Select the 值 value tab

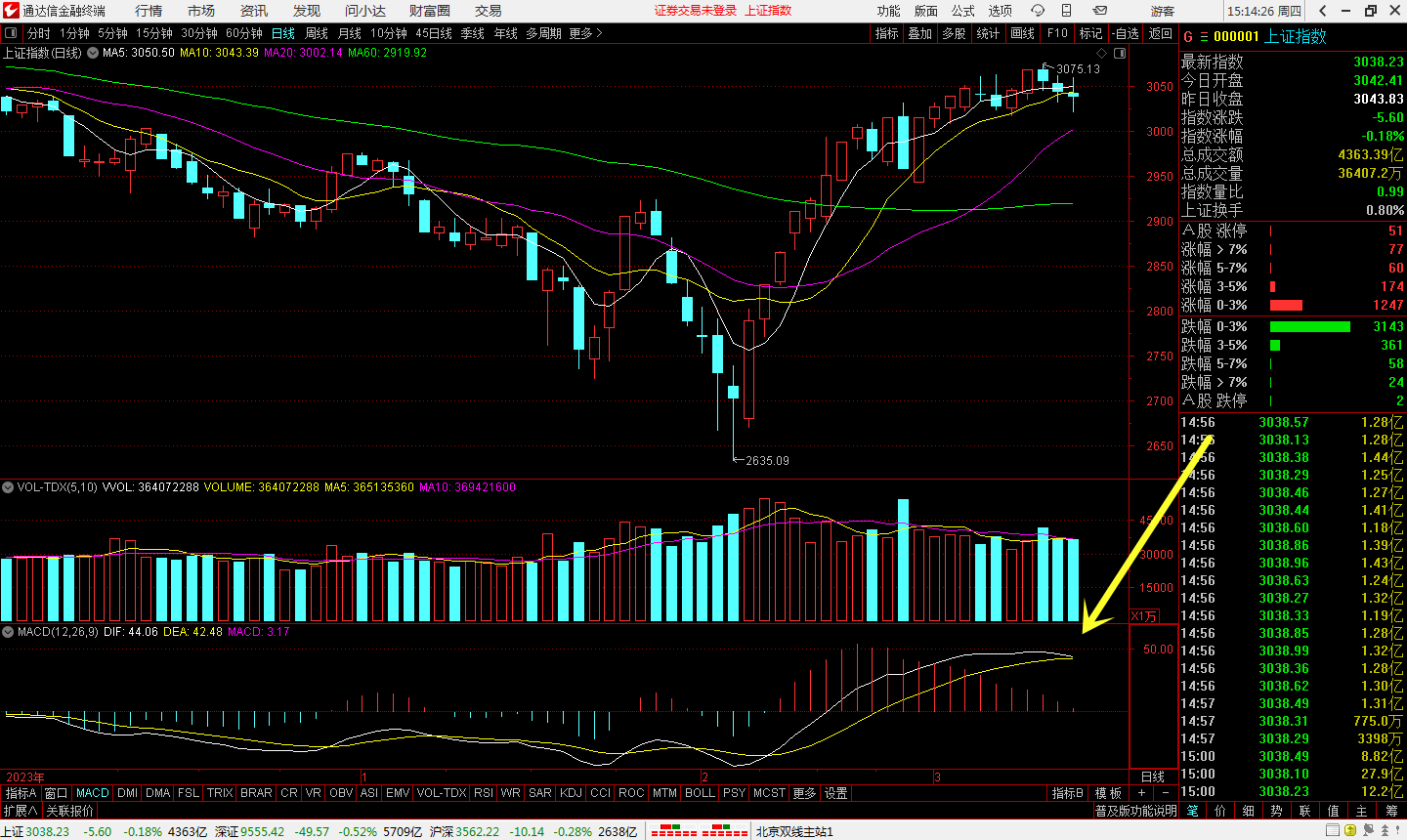pos(1334,811)
